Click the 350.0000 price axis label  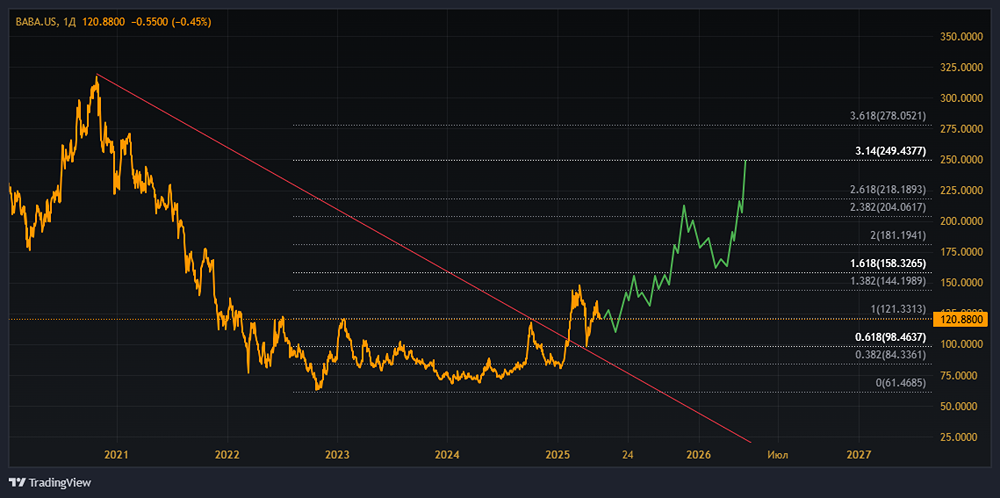[963, 36]
